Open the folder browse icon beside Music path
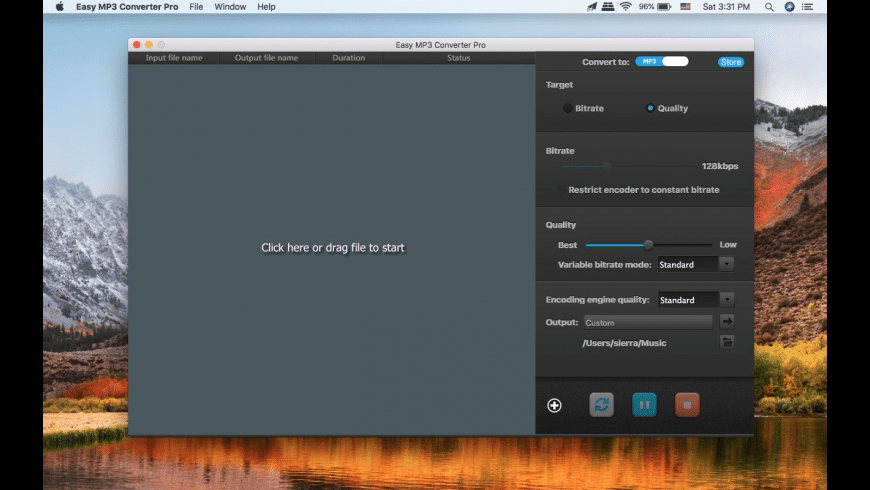This screenshot has height=490, width=870. [727, 342]
